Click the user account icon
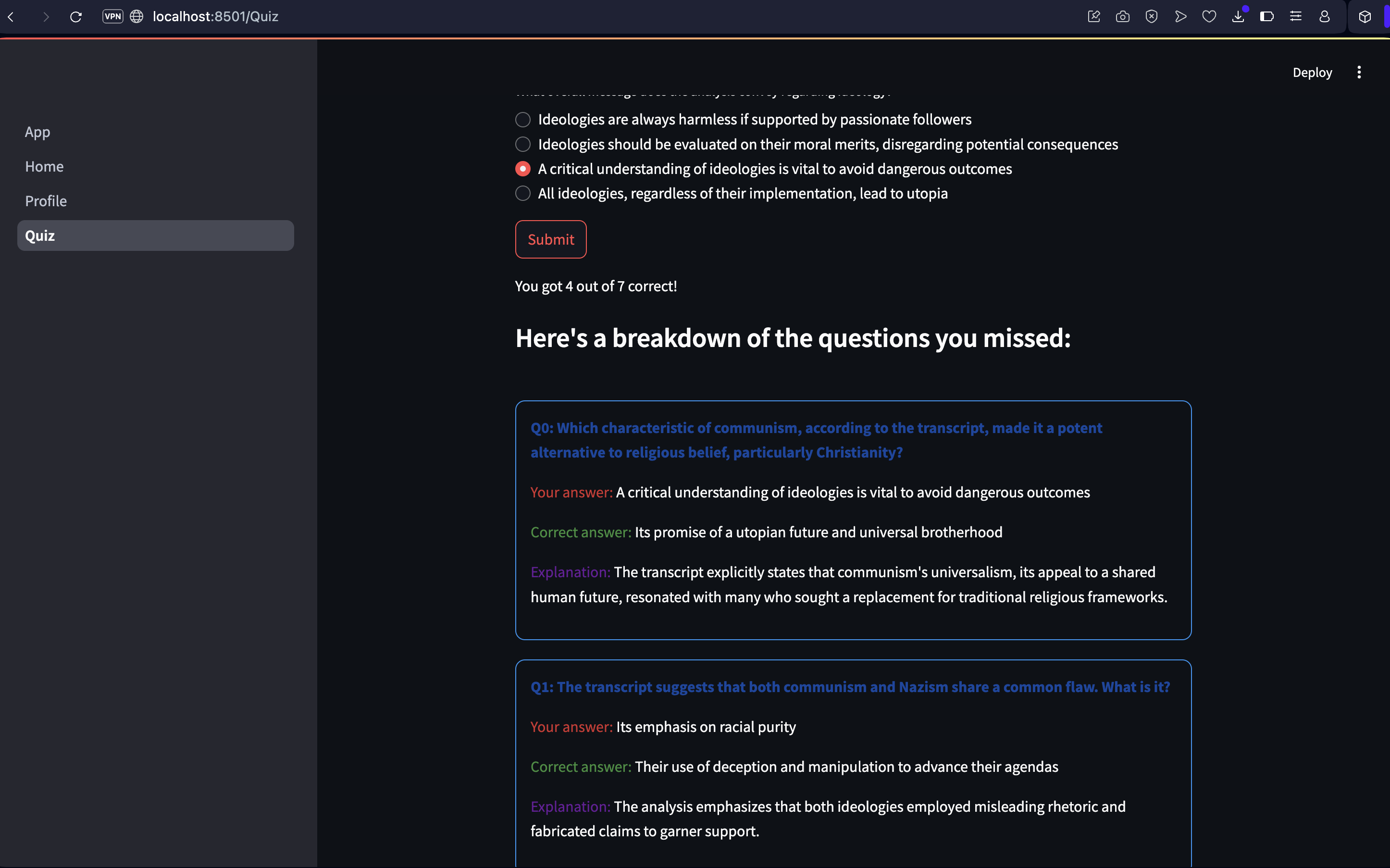The image size is (1390, 868). coord(1325,17)
